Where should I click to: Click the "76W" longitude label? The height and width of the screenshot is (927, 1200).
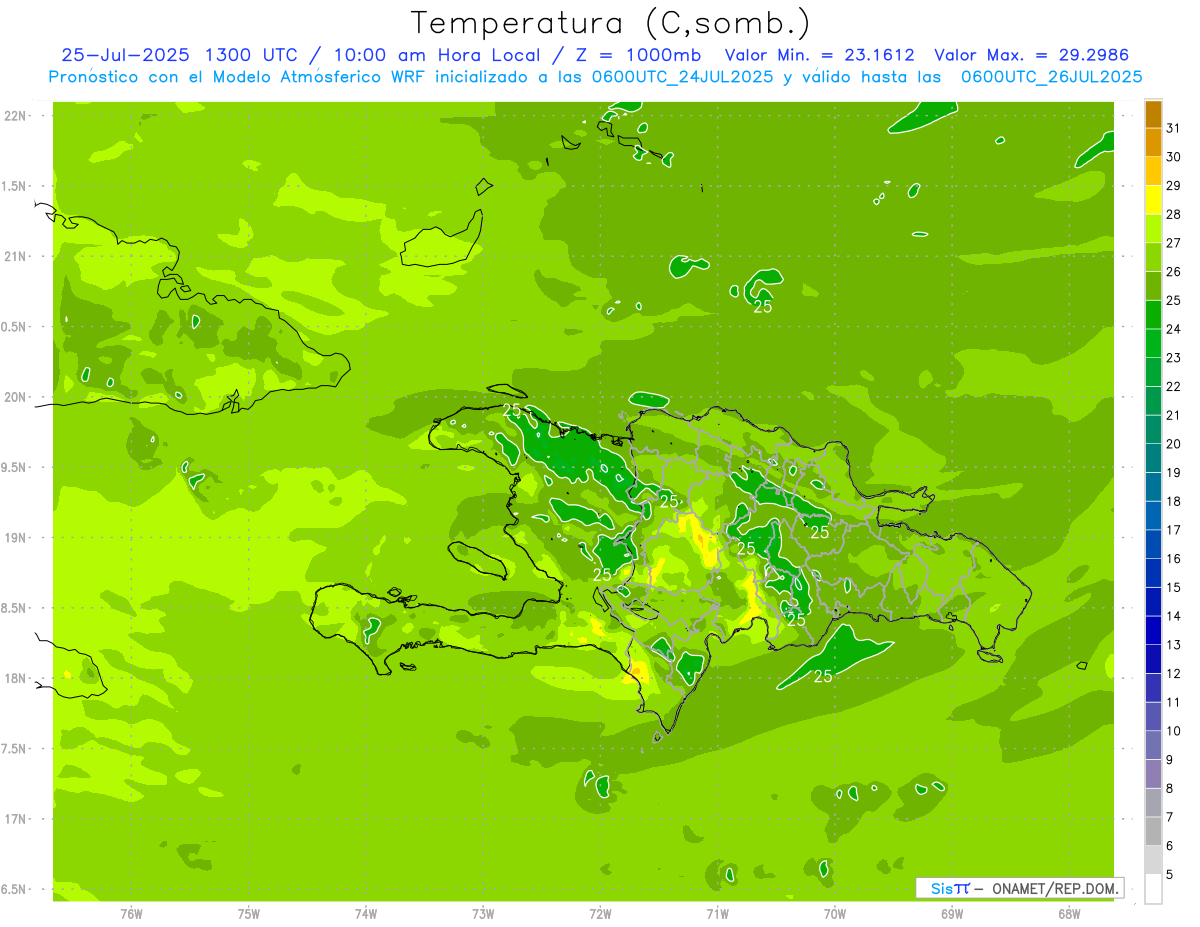point(131,913)
